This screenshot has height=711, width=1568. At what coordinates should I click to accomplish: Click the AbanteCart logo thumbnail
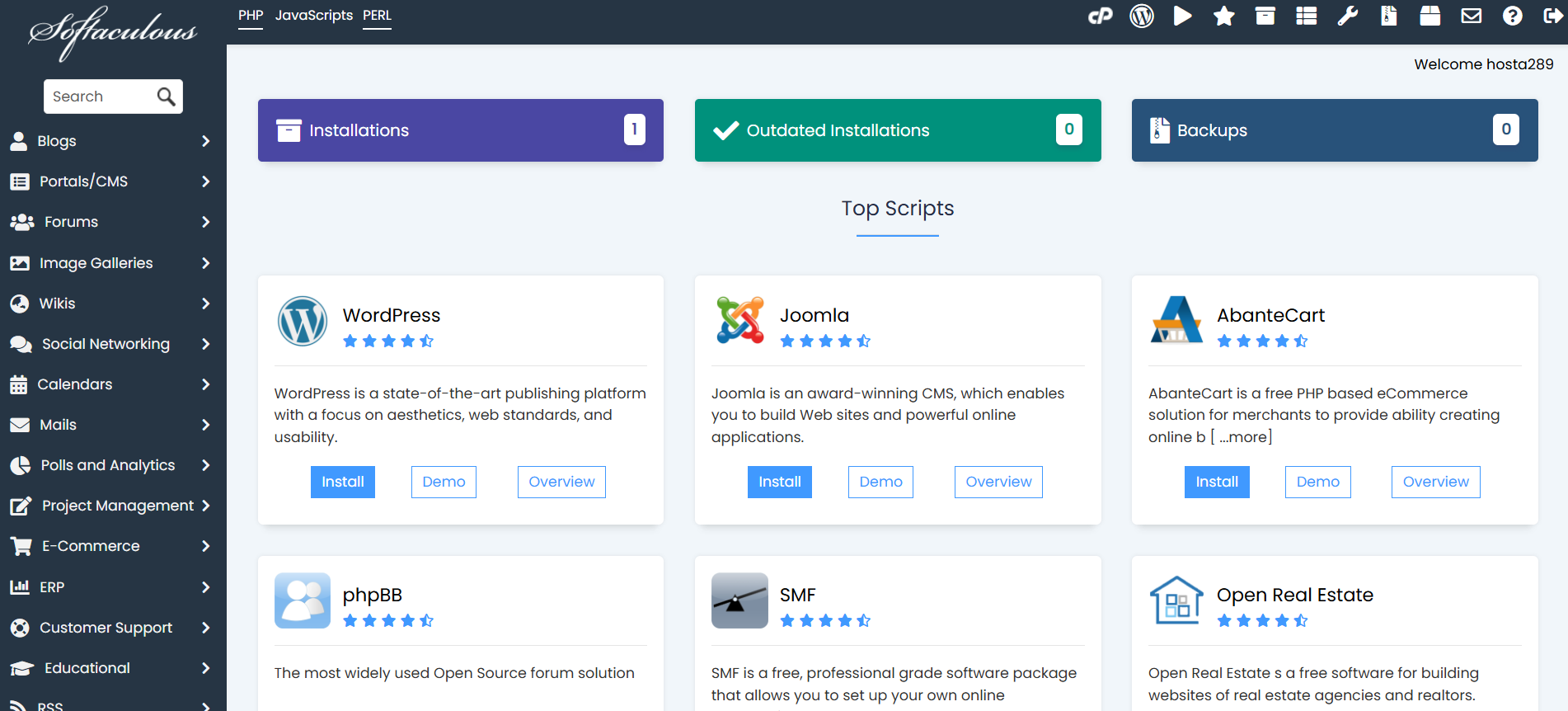[x=1176, y=319]
